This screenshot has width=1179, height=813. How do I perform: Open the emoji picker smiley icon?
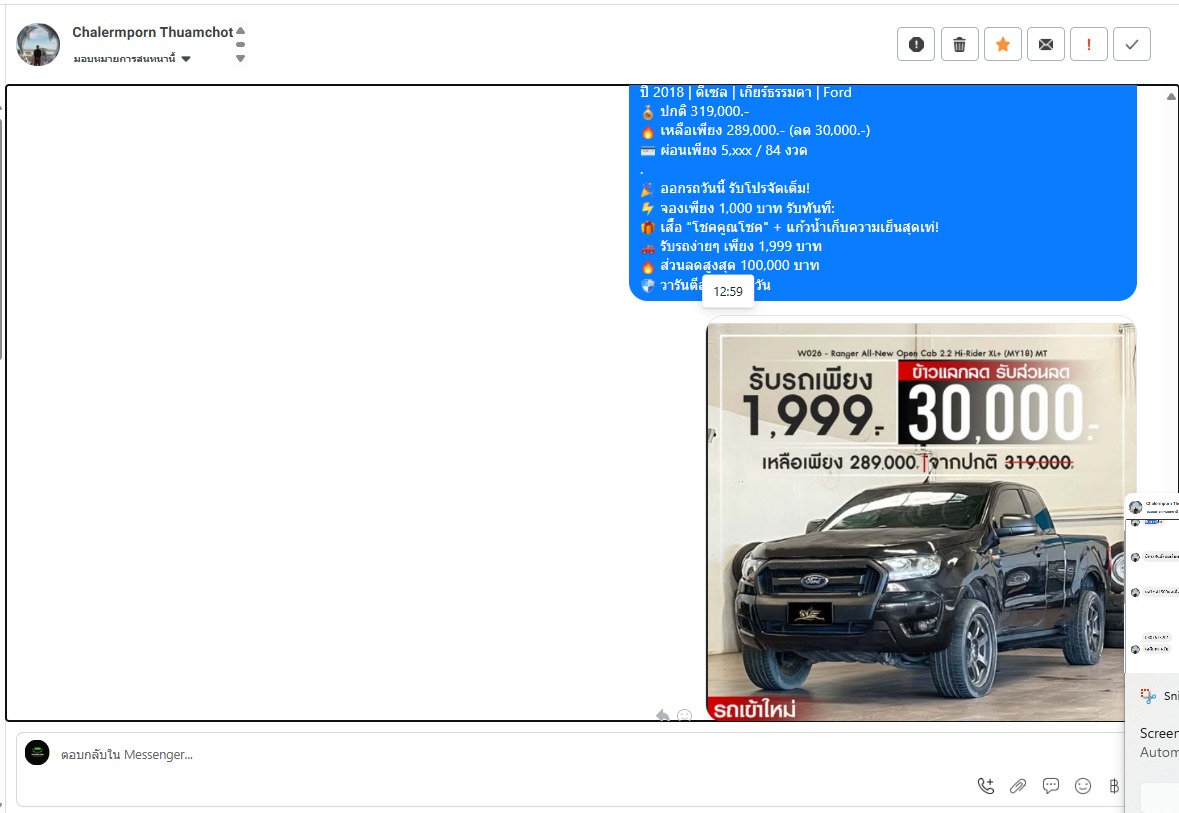(x=1083, y=786)
